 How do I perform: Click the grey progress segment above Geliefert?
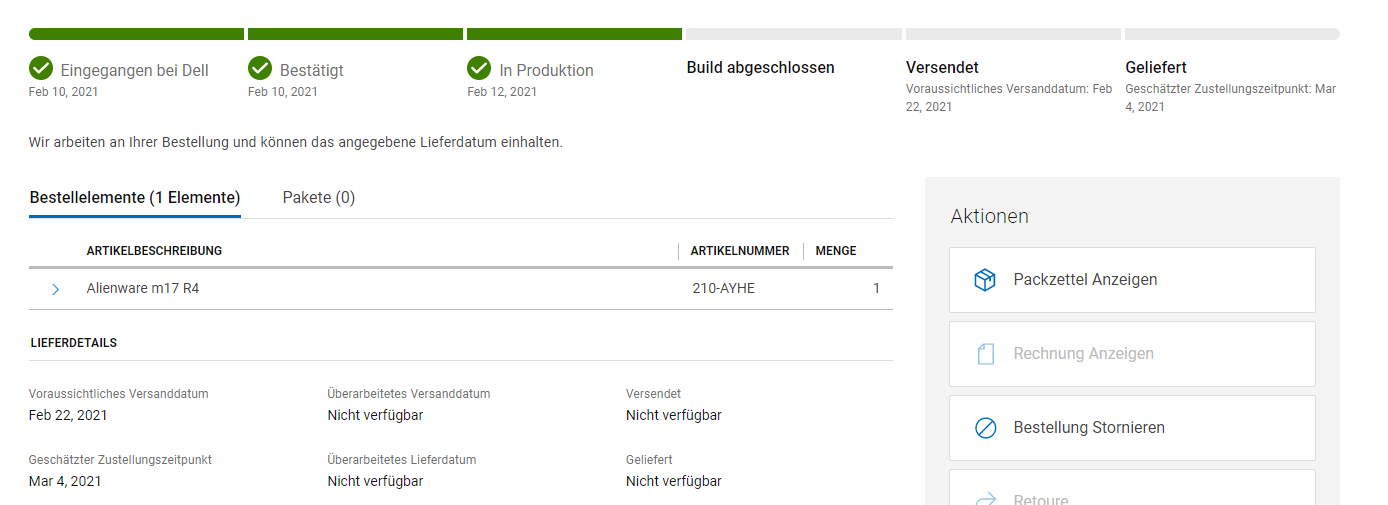coord(1232,34)
